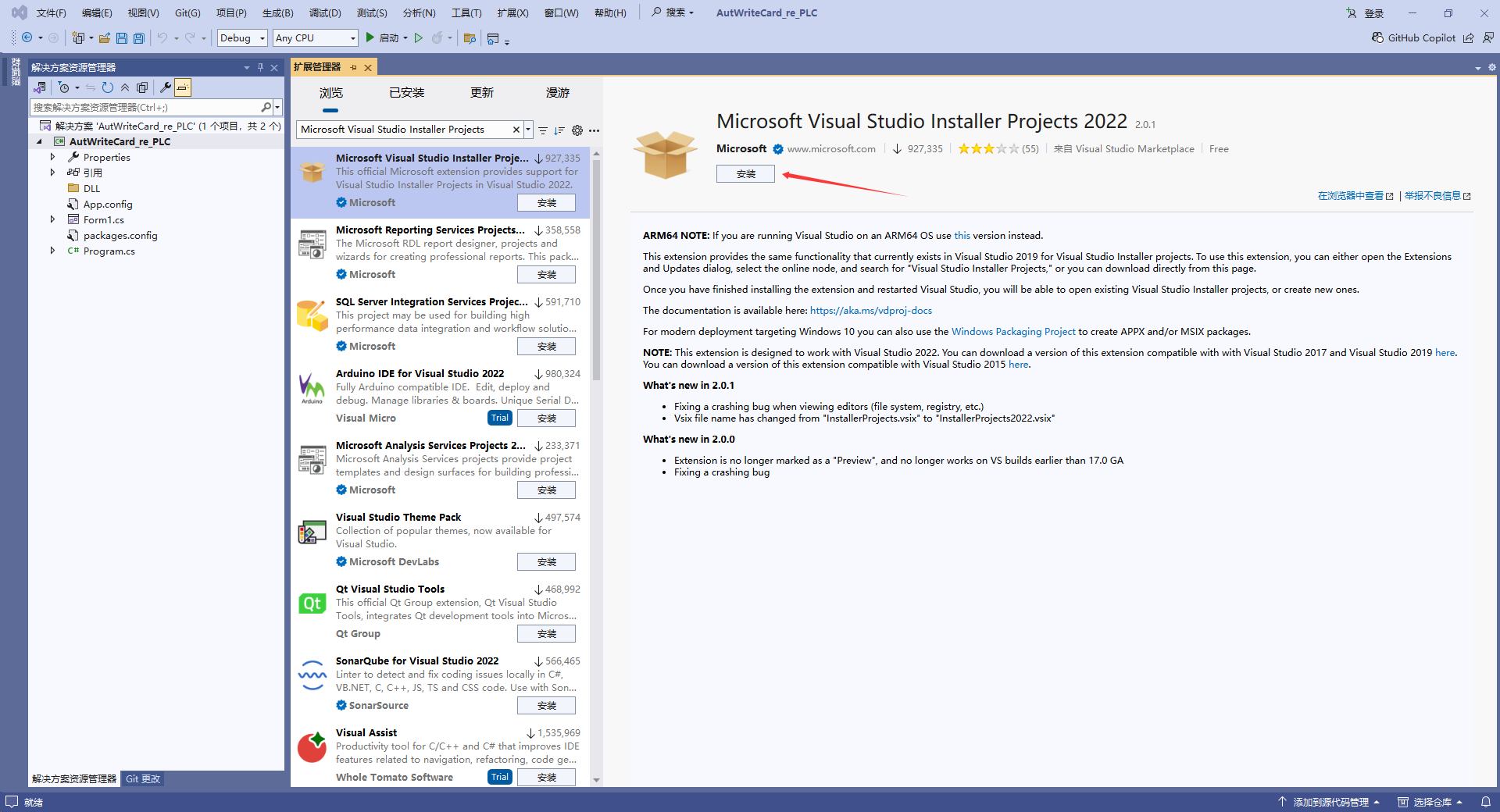Viewport: 1500px width, 812px height.
Task: Switch to the 漫游 tab
Action: 558,92
